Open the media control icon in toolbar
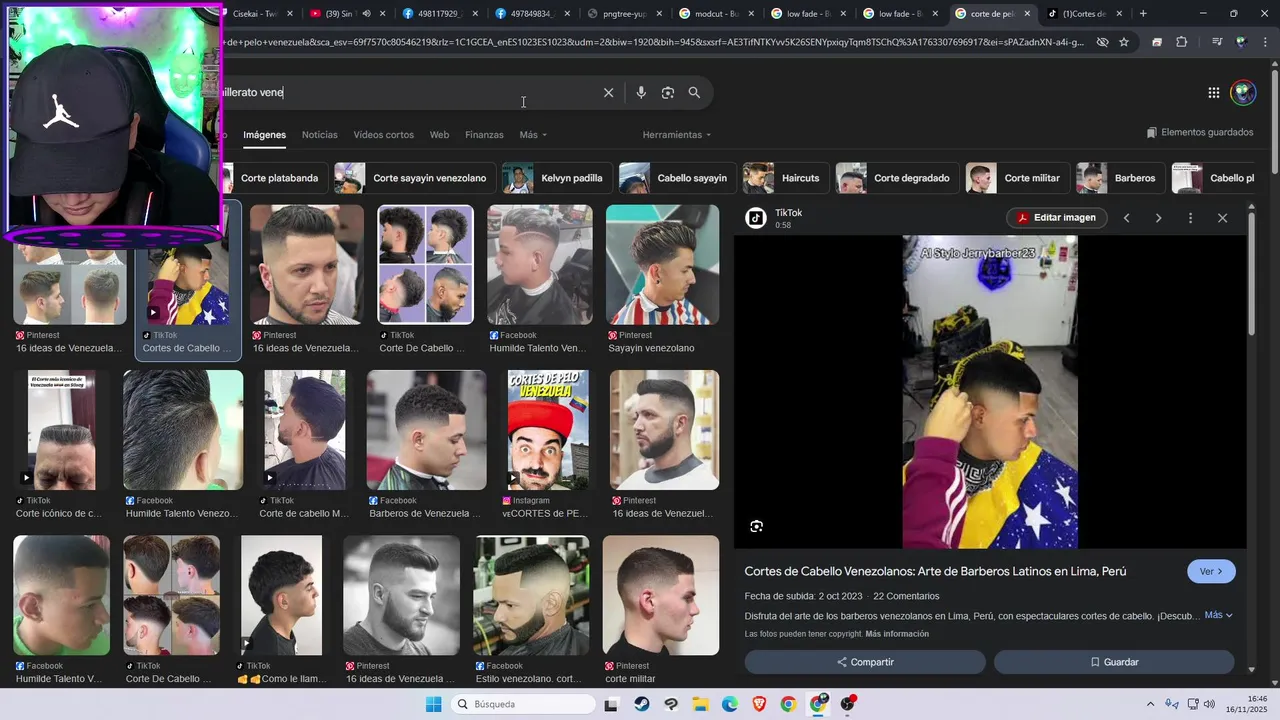Viewport: 1280px width, 720px height. pos(1217,42)
